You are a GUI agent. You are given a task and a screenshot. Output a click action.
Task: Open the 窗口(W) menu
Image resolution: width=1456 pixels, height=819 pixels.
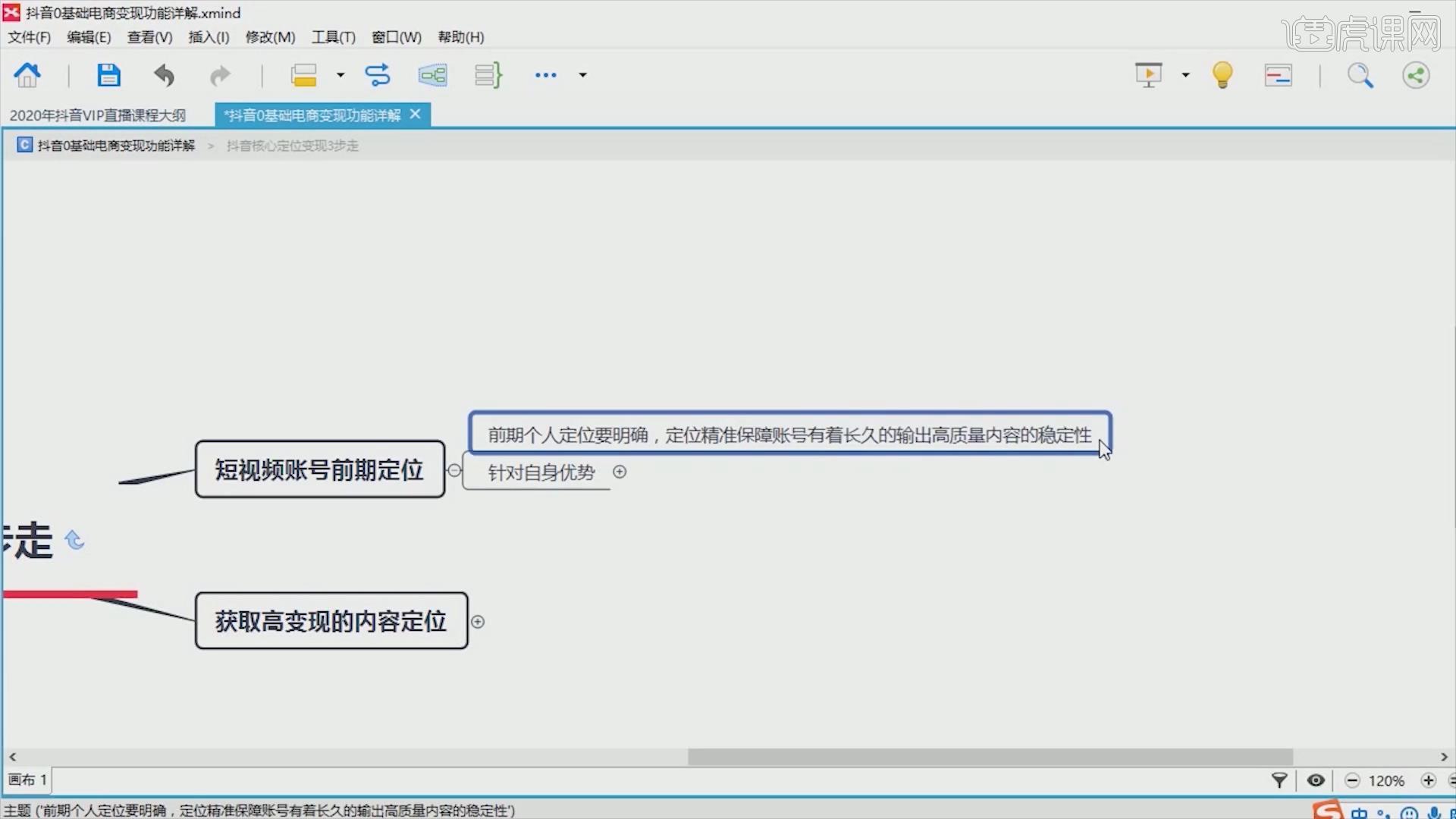pos(396,37)
